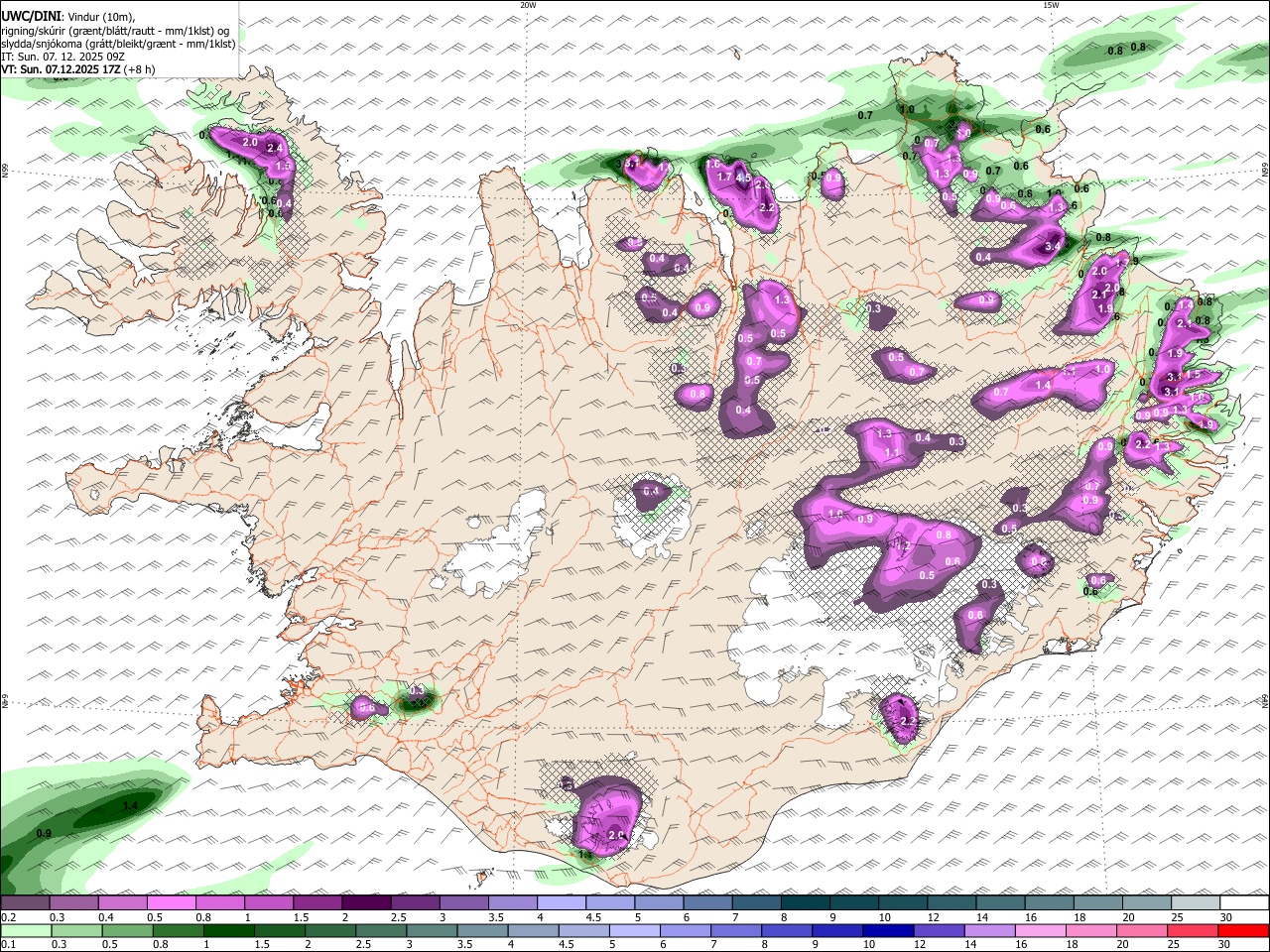Click the rotated "66N" label on right edge
The height and width of the screenshot is (952, 1270).
point(1265,171)
